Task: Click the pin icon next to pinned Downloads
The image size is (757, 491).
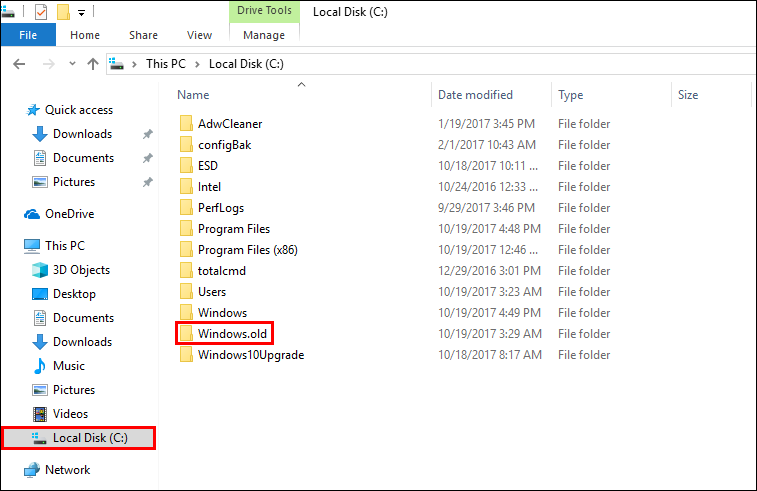Action: click(148, 134)
